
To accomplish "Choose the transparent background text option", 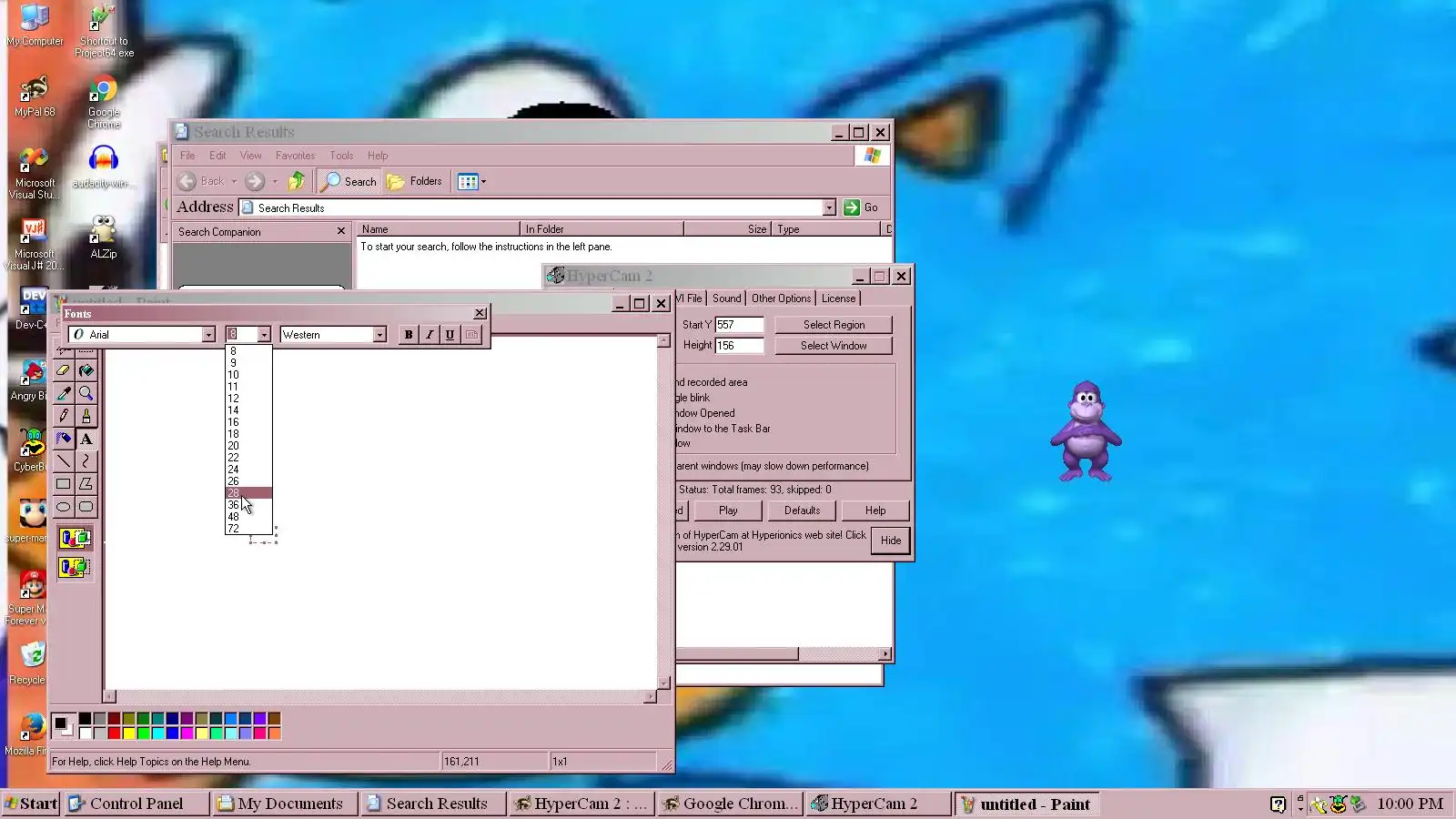I will pos(75,568).
